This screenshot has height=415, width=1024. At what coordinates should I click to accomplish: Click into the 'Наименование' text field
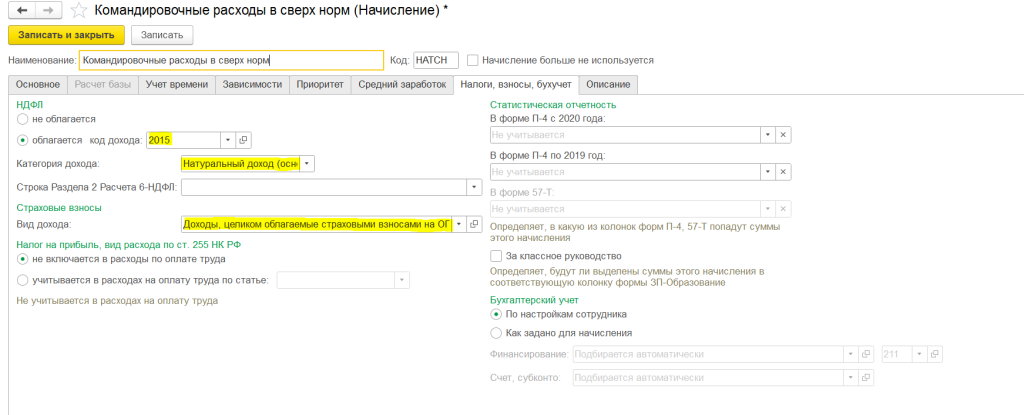230,60
